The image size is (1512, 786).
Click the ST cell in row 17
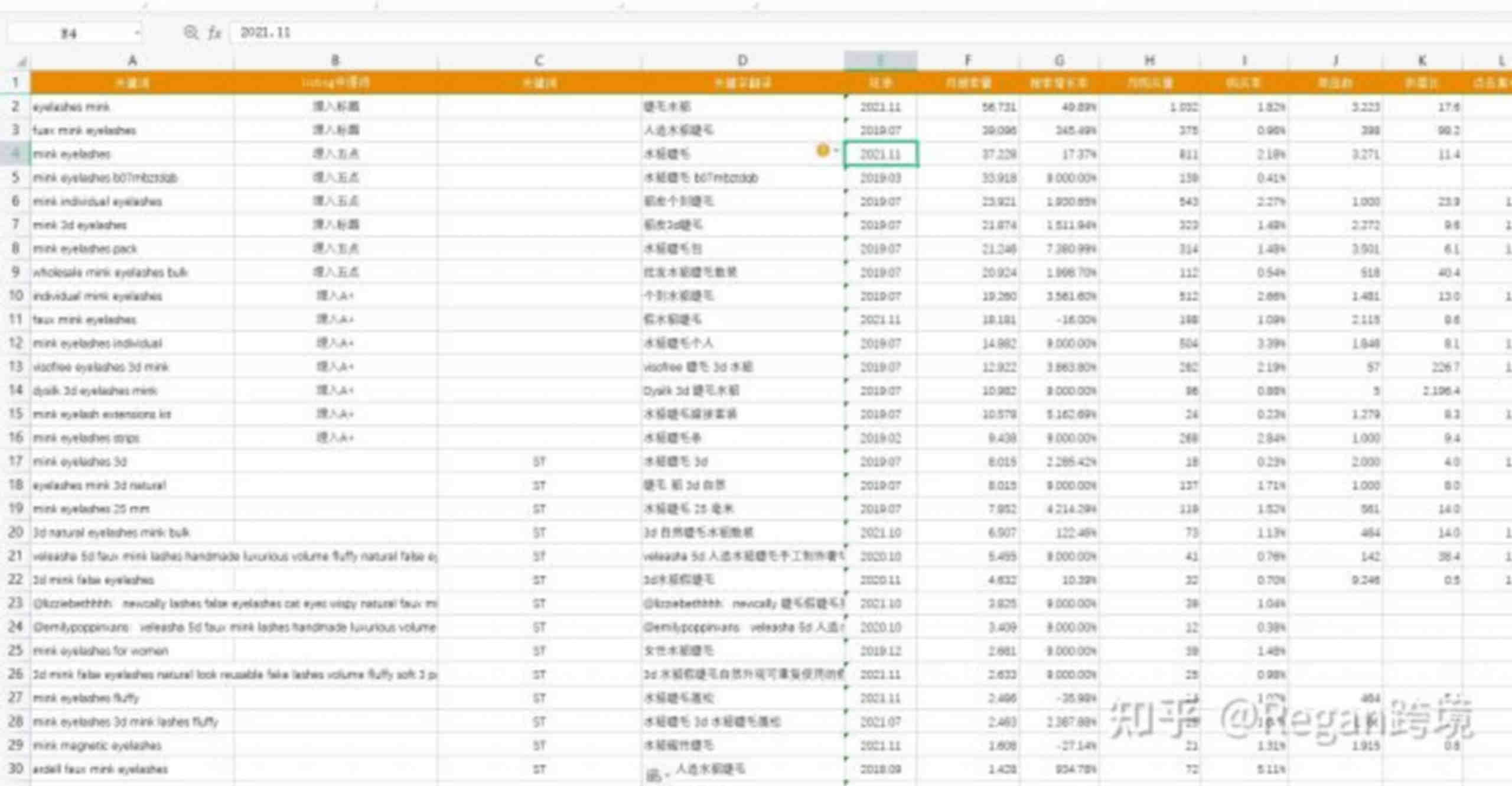pyautogui.click(x=539, y=461)
